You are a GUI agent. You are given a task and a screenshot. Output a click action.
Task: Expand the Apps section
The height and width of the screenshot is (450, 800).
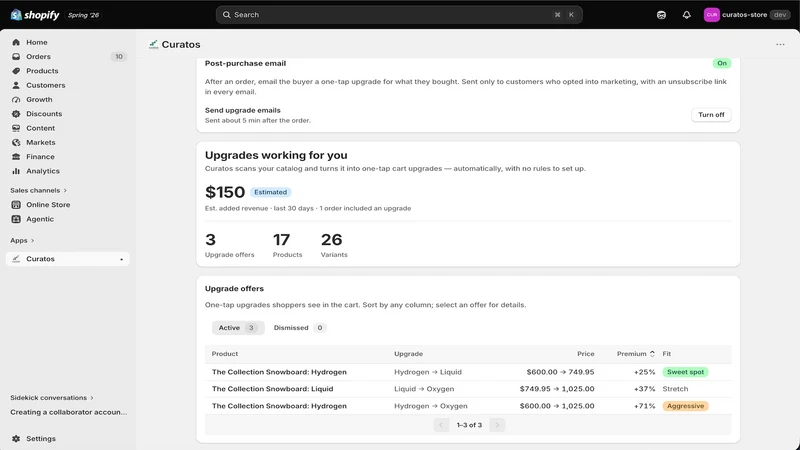point(22,240)
